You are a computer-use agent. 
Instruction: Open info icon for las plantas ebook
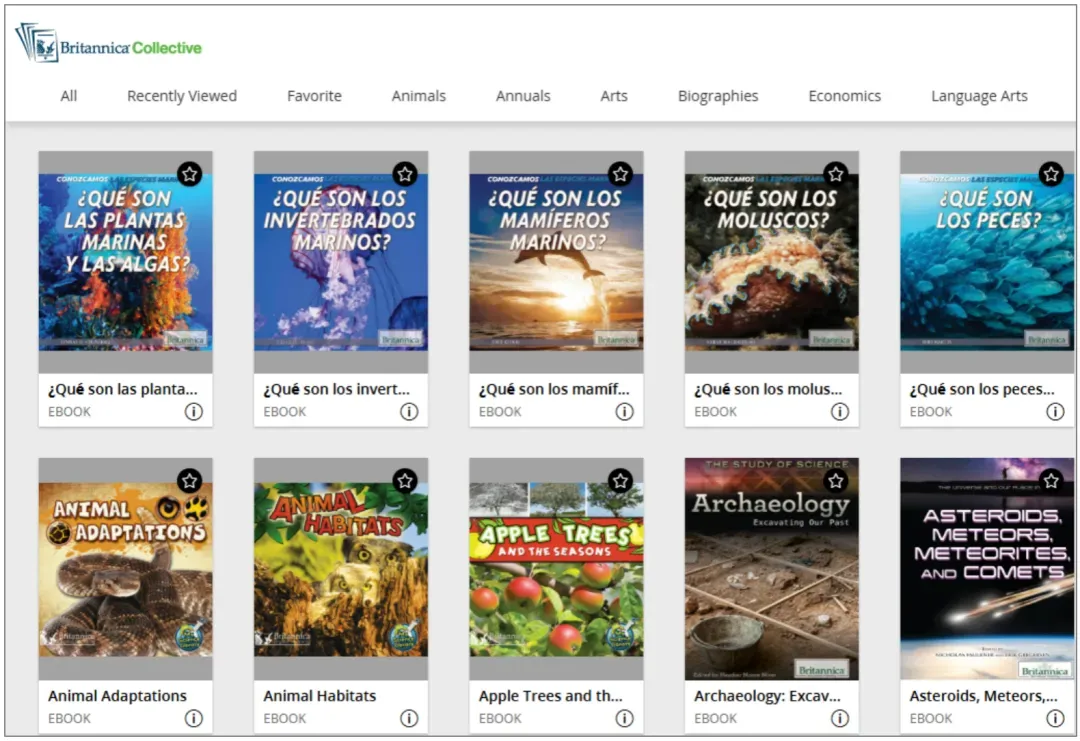[x=194, y=412]
